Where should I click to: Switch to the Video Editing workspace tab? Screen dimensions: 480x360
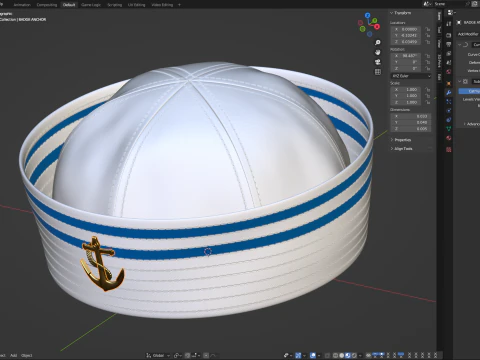coord(162,5)
